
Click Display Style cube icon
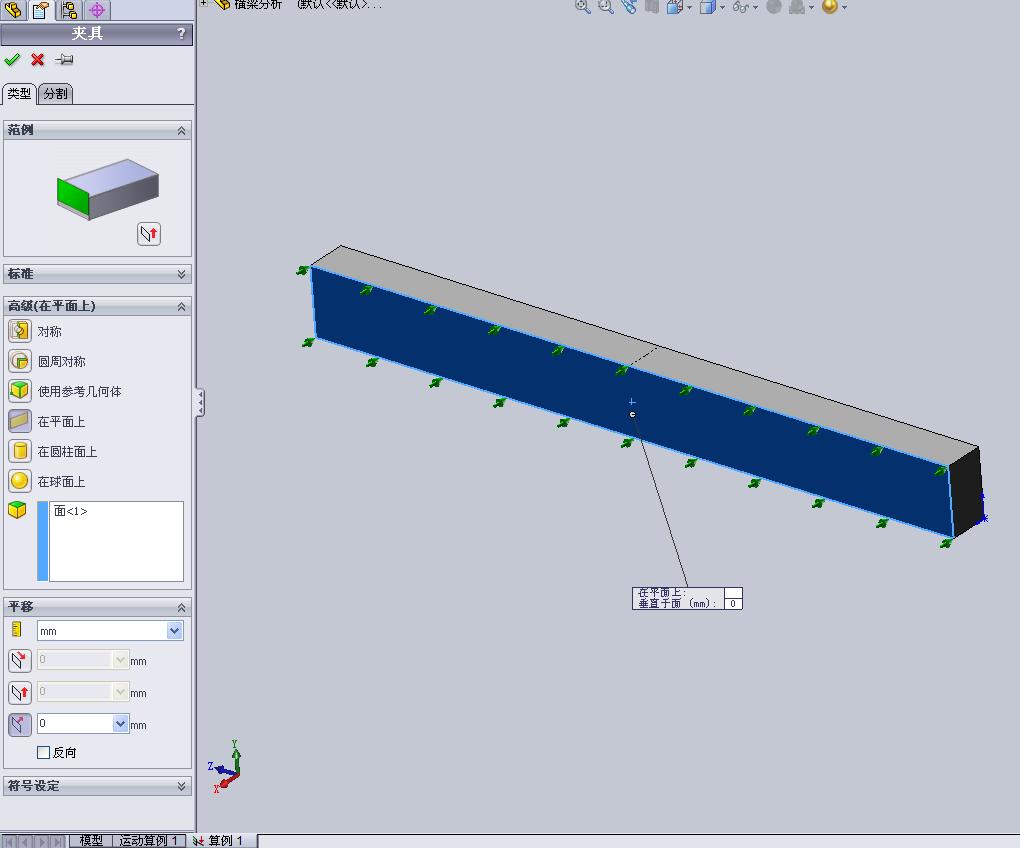[707, 7]
